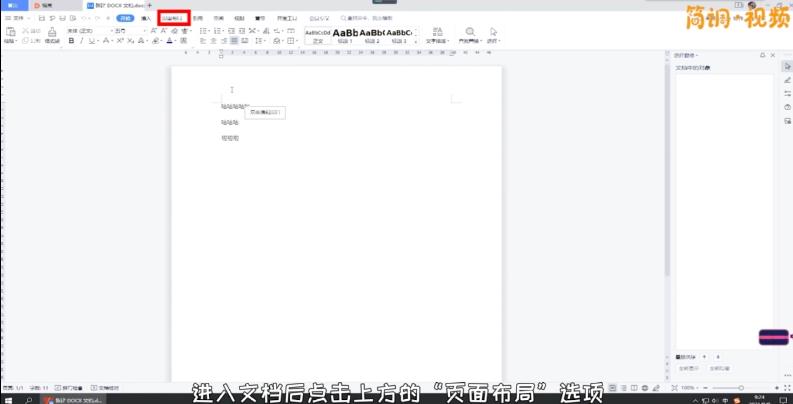Open the Text Tools ribbon icon
The image size is (793, 404).
point(439,34)
